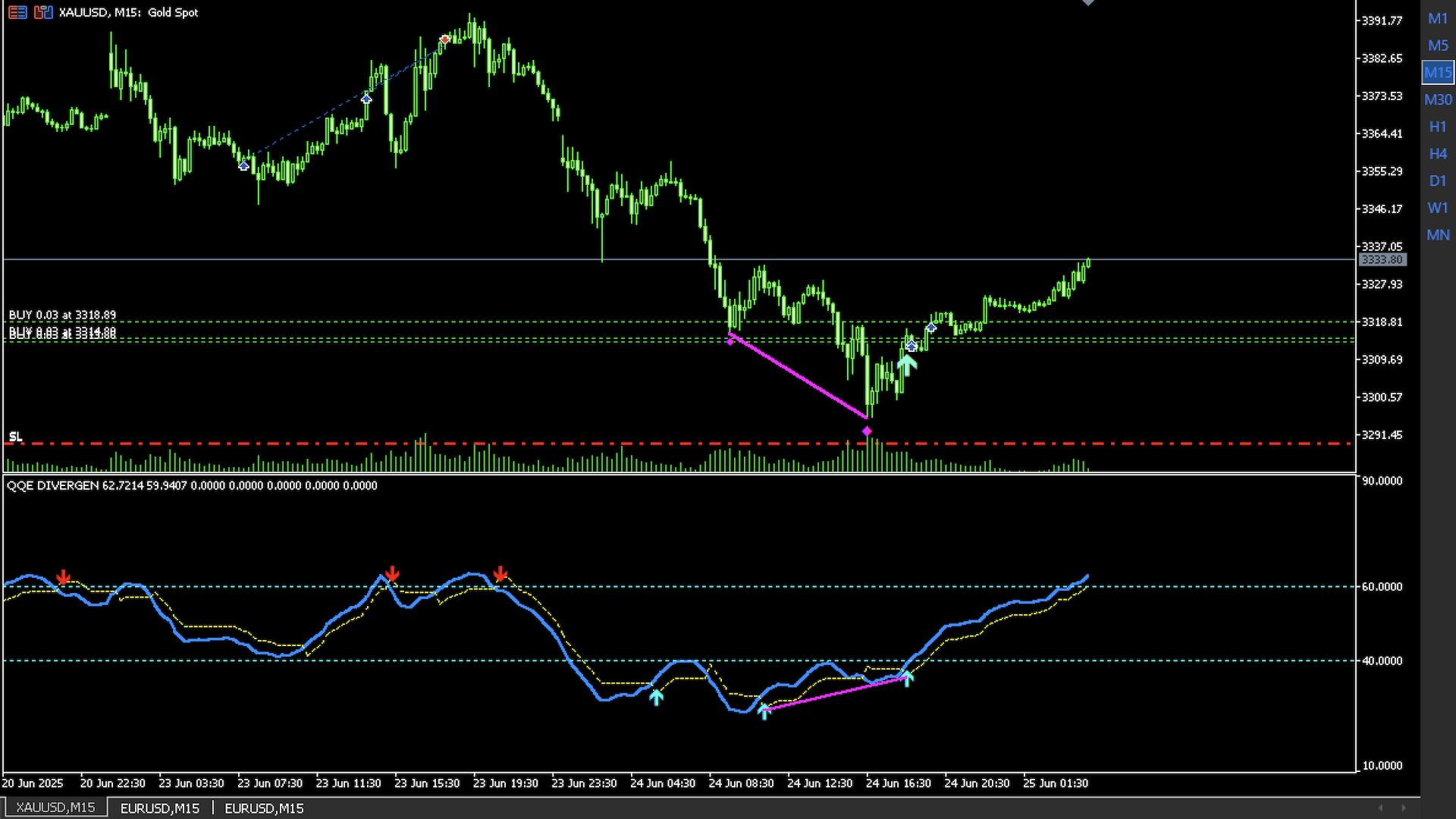Select red sell arrow near 23 Jun 15:30
Image resolution: width=1456 pixels, height=819 pixels.
click(391, 573)
